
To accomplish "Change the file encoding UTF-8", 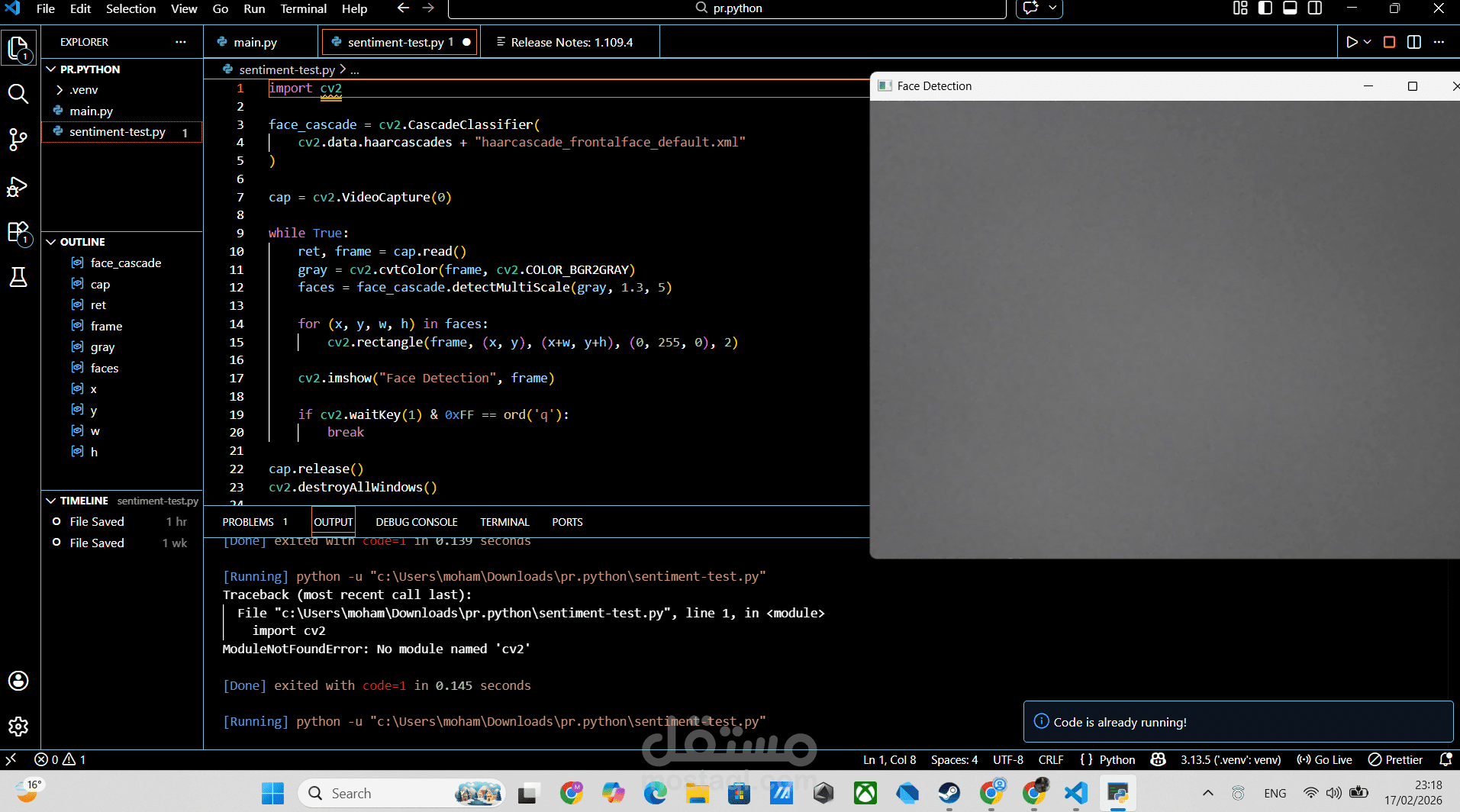I will click(1008, 759).
